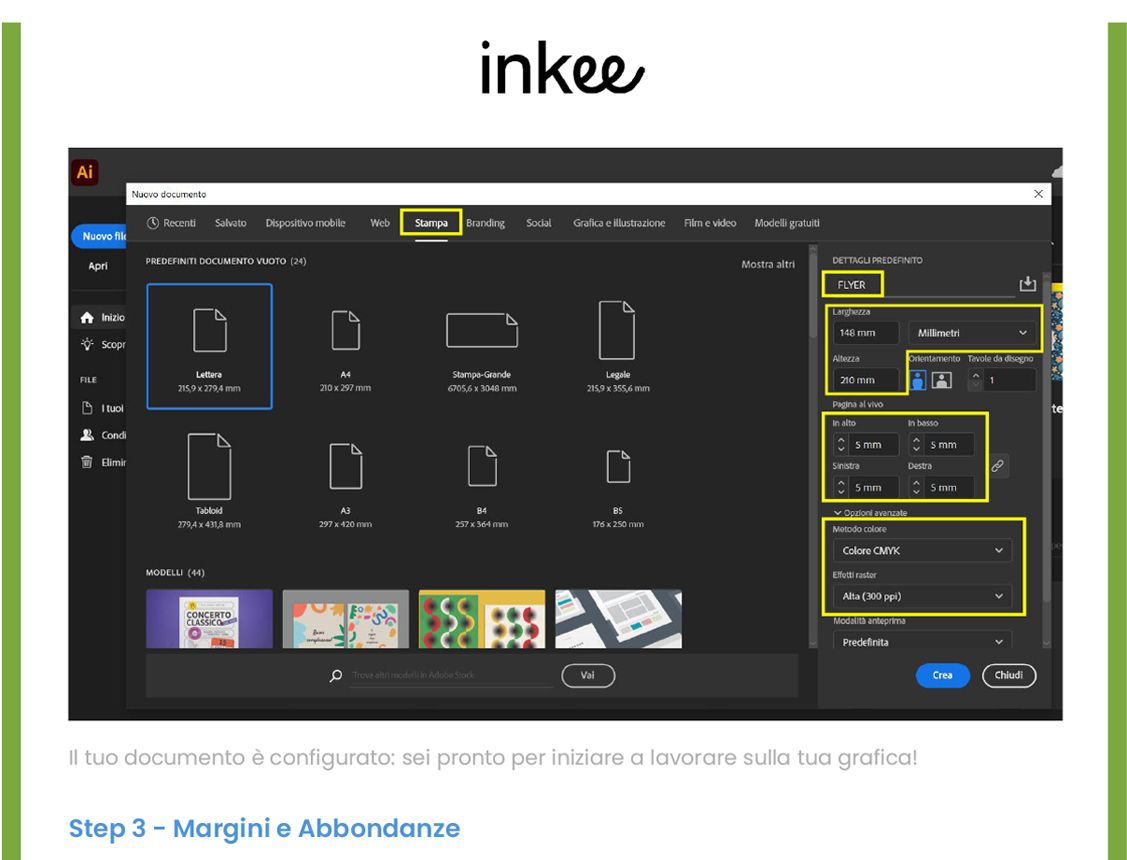Click the PREDEFINITI DOCUMENTO VUOTO heading
Image resolution: width=1127 pixels, height=860 pixels.
[x=226, y=261]
